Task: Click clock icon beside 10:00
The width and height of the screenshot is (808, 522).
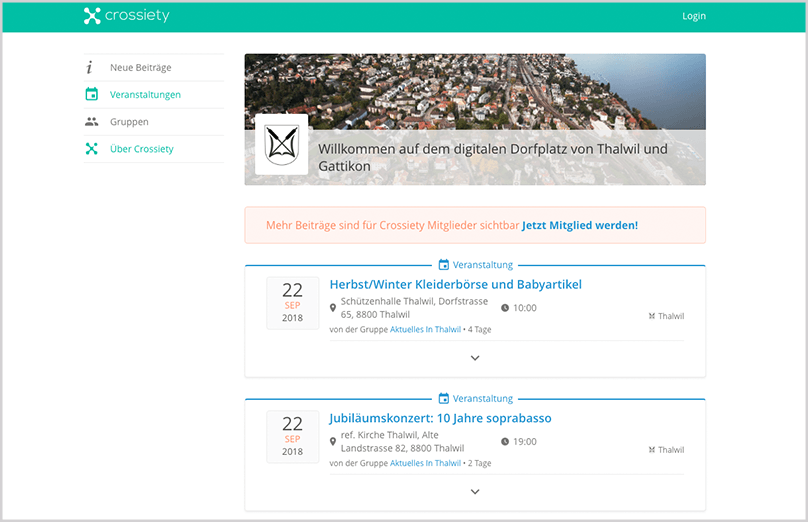Action: click(505, 308)
